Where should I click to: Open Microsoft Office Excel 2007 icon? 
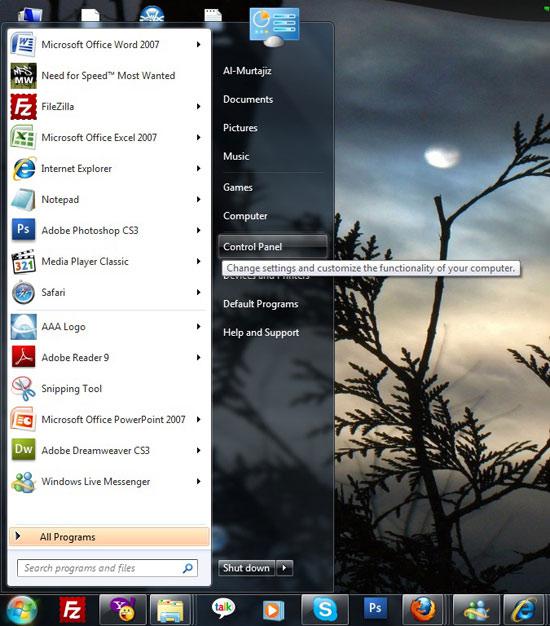[23, 137]
